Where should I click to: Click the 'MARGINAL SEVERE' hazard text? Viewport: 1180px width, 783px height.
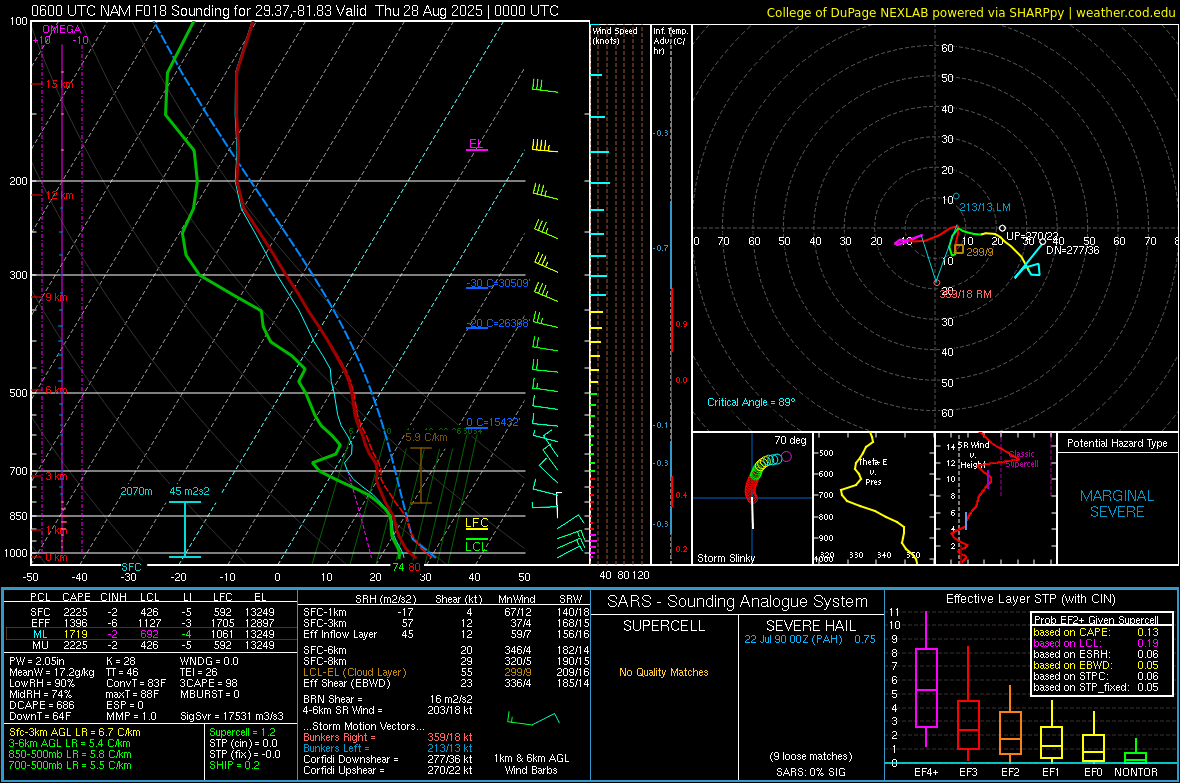pyautogui.click(x=1117, y=504)
